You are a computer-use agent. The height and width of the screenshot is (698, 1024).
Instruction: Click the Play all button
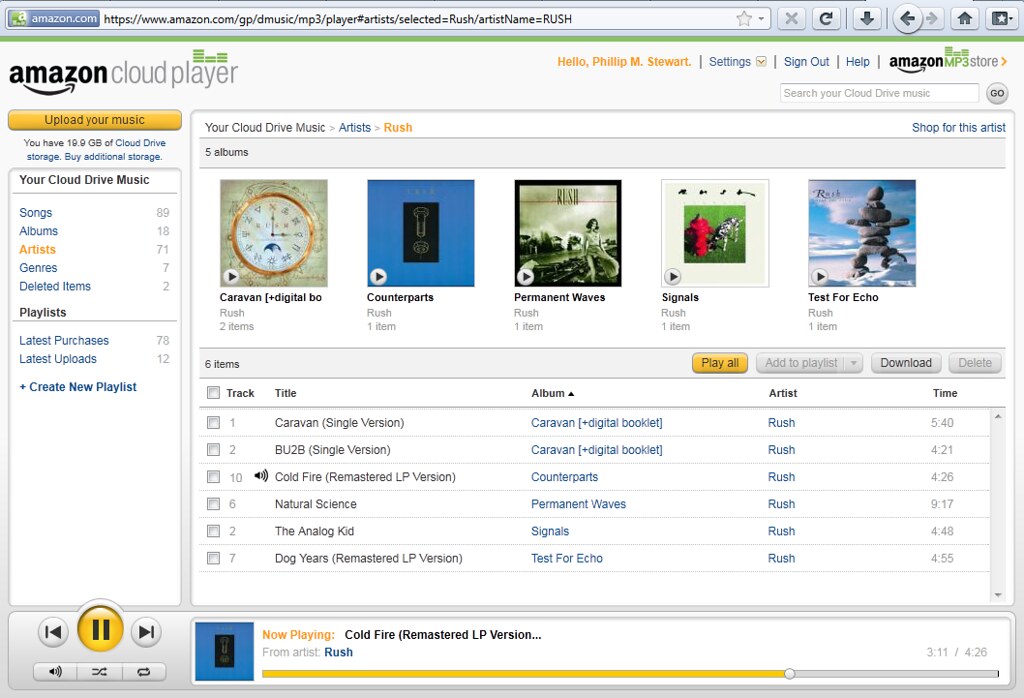(720, 363)
